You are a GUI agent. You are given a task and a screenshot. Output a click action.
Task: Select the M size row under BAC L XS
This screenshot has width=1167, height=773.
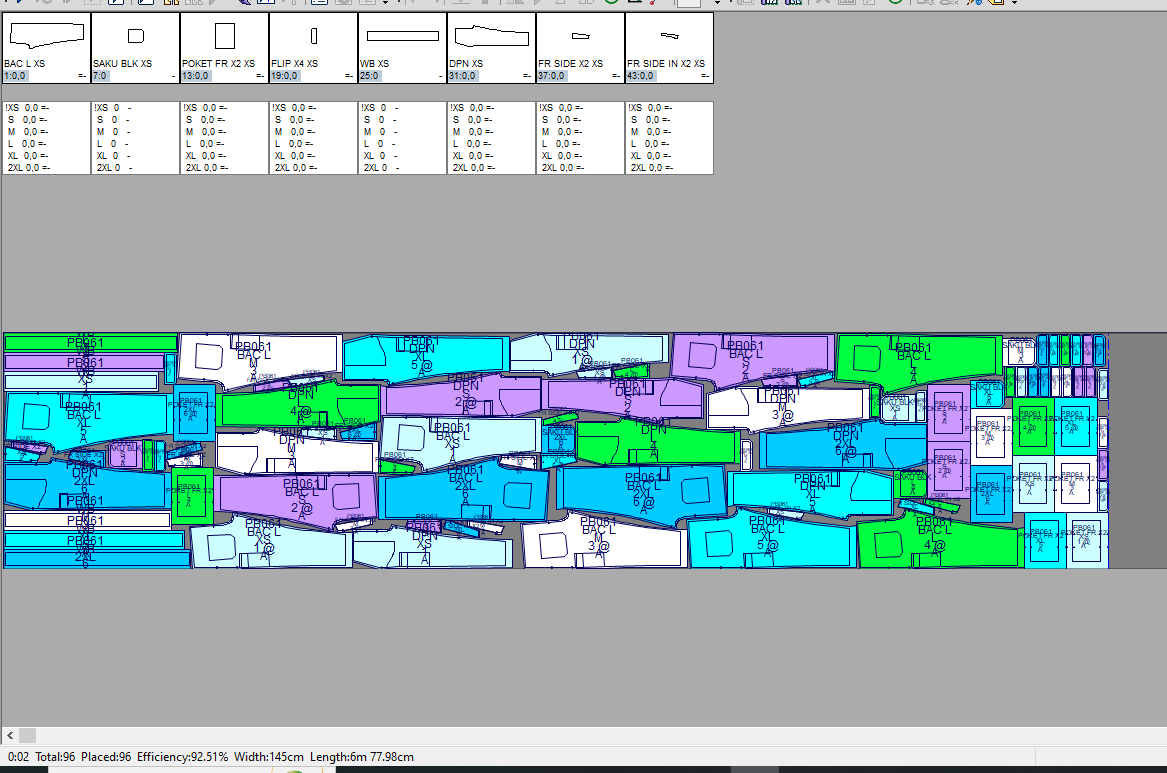click(x=28, y=132)
